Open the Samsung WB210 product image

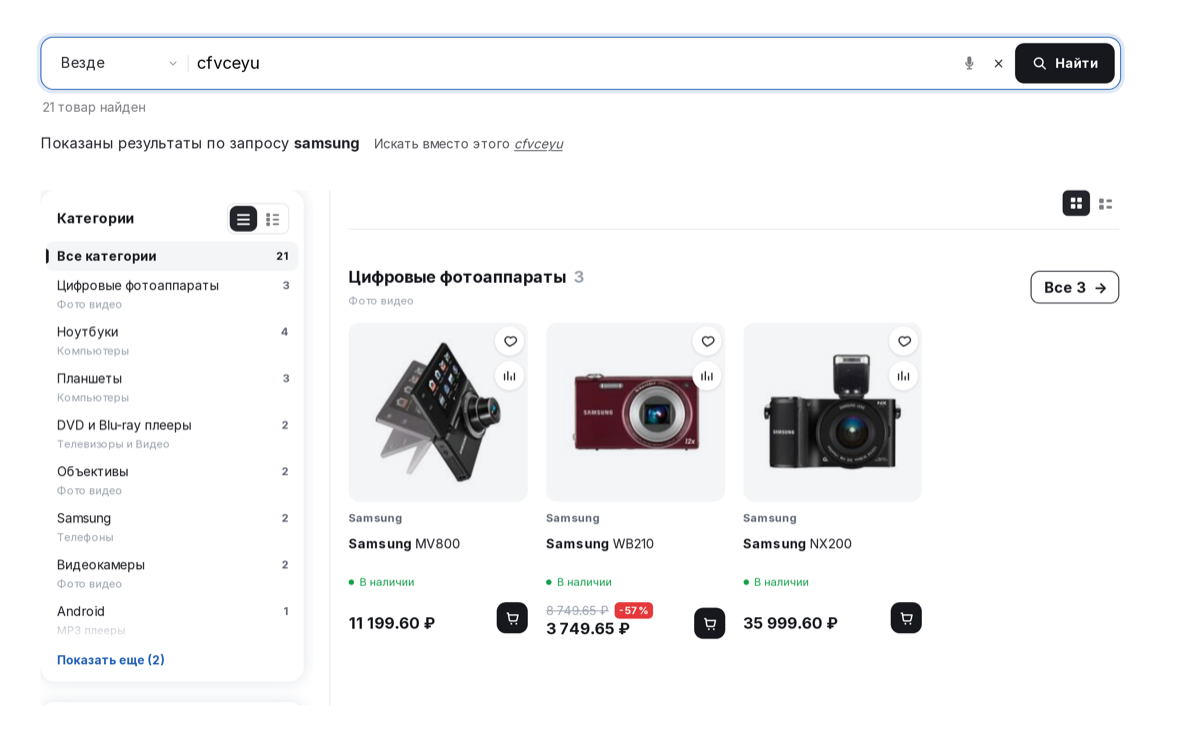pyautogui.click(x=635, y=412)
